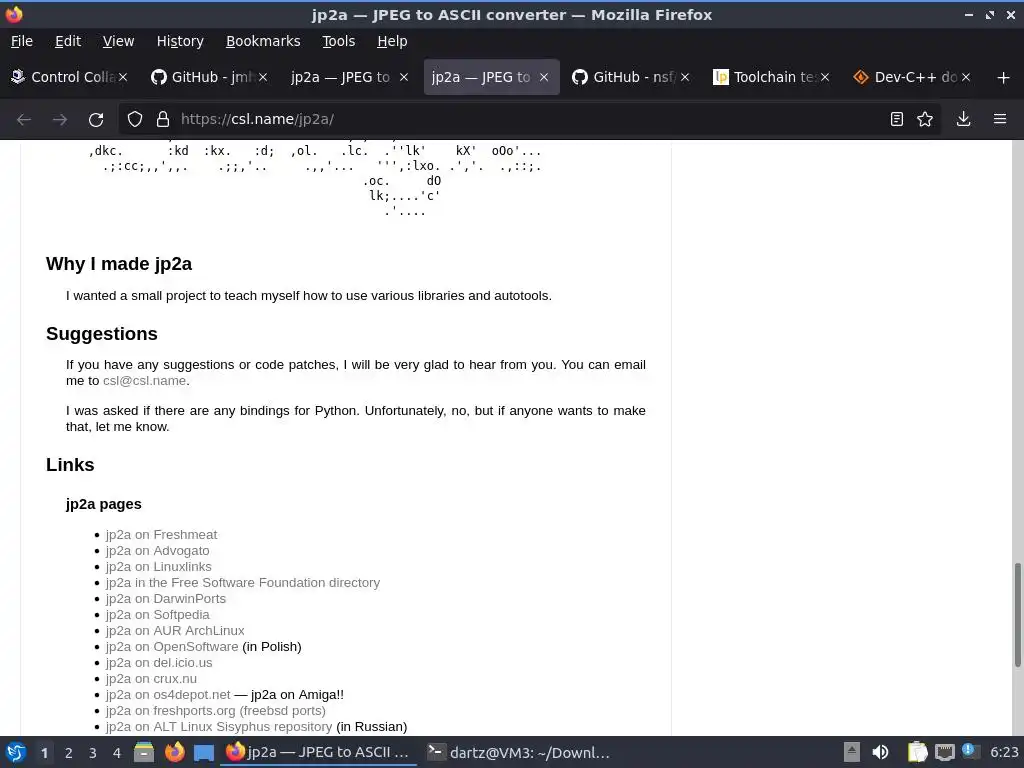
Task: Open the Help menu
Action: tap(392, 41)
